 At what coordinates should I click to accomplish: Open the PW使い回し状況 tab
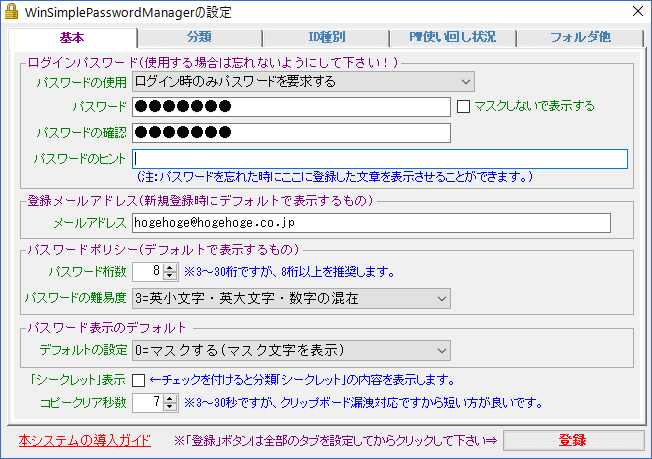coord(453,37)
